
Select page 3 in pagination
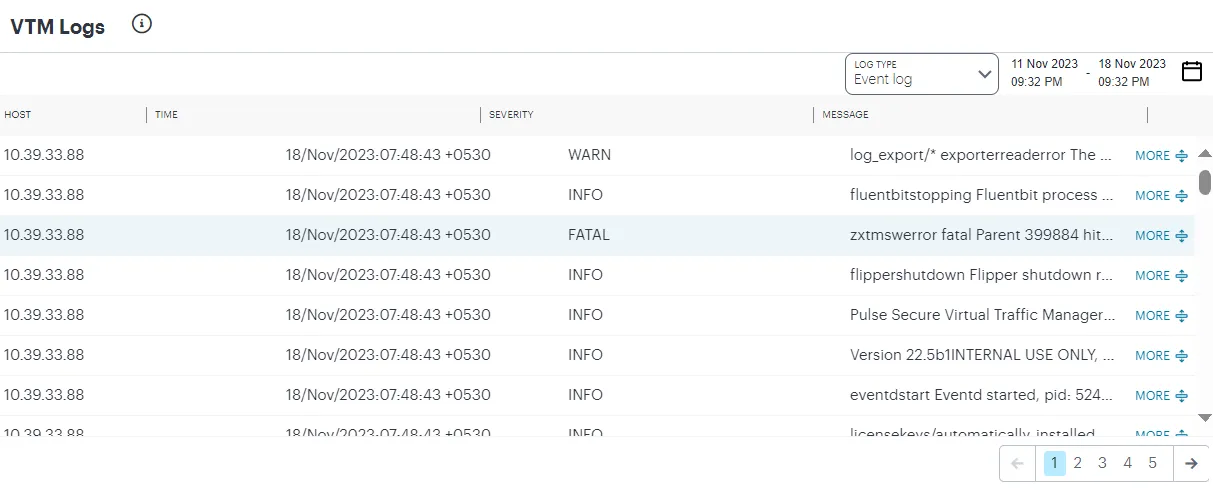[1102, 463]
